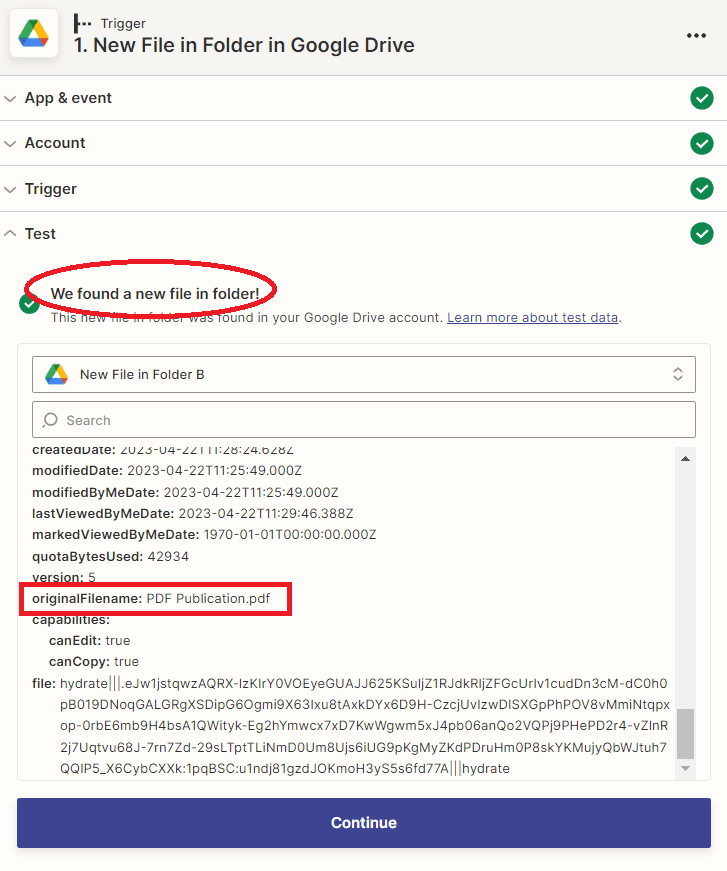Image resolution: width=727 pixels, height=871 pixels.
Task: Expand the App & event section
Action: coord(68,98)
